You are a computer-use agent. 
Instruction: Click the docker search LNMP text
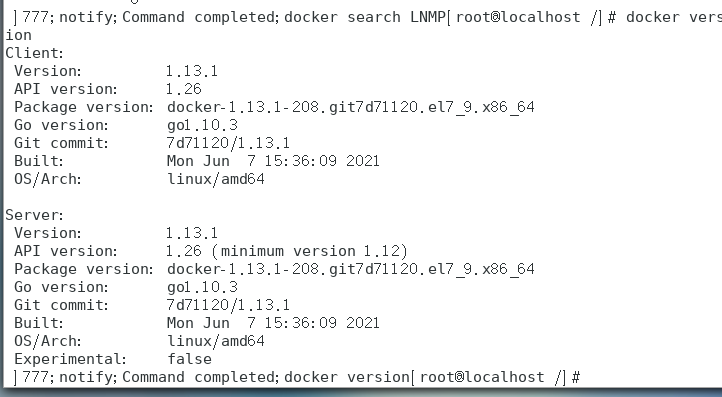365,17
